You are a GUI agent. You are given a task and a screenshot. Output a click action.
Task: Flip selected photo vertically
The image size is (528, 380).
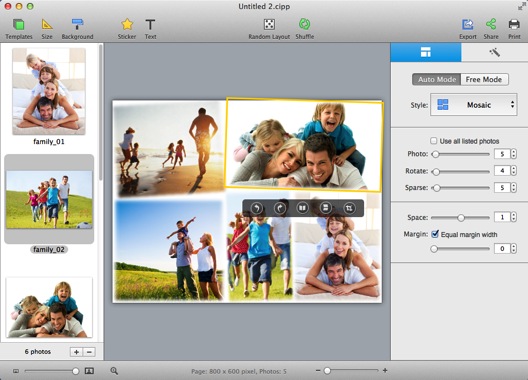coord(325,208)
